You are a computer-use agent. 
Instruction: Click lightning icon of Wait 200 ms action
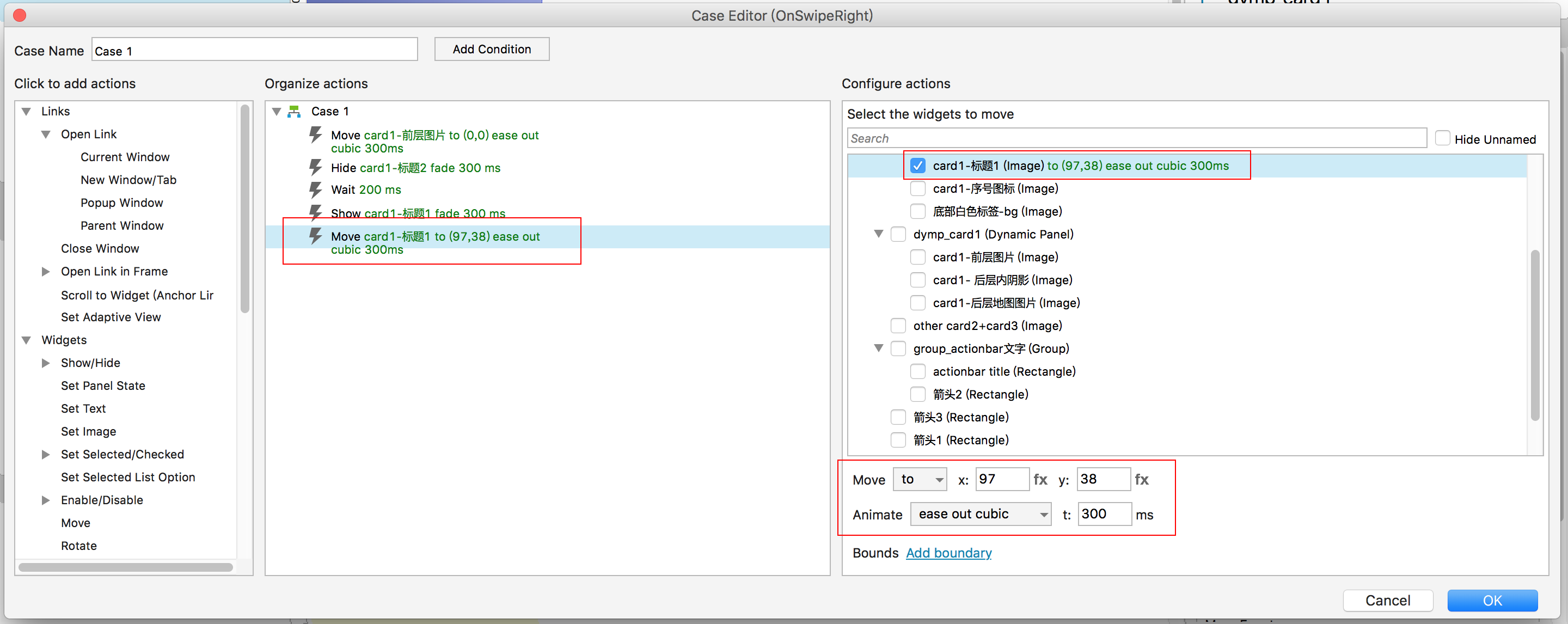[315, 189]
